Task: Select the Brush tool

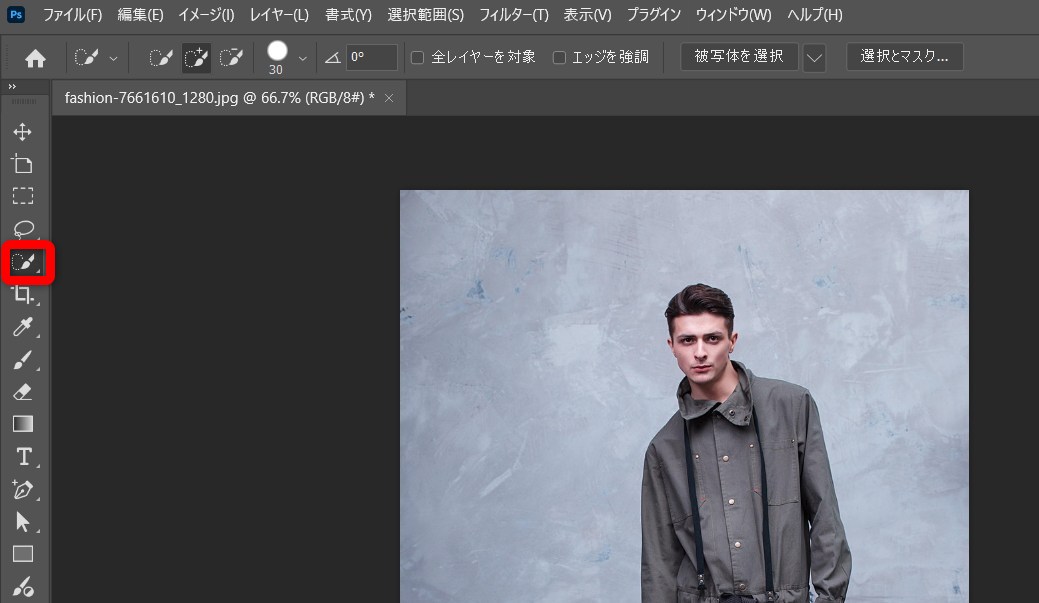Action: pyautogui.click(x=23, y=360)
